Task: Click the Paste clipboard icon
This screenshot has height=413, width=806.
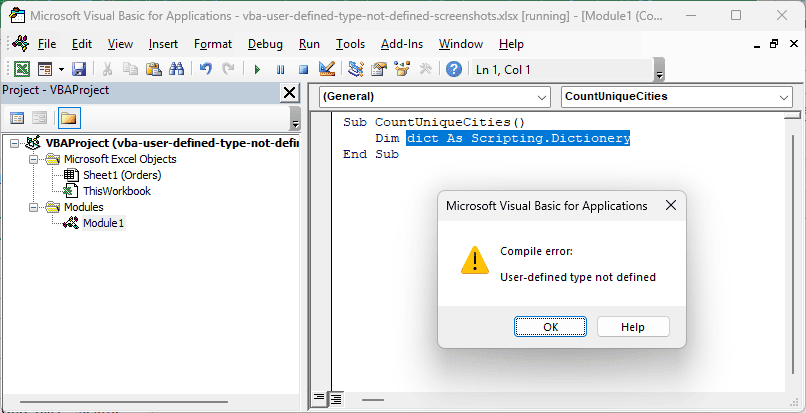Action: point(154,69)
